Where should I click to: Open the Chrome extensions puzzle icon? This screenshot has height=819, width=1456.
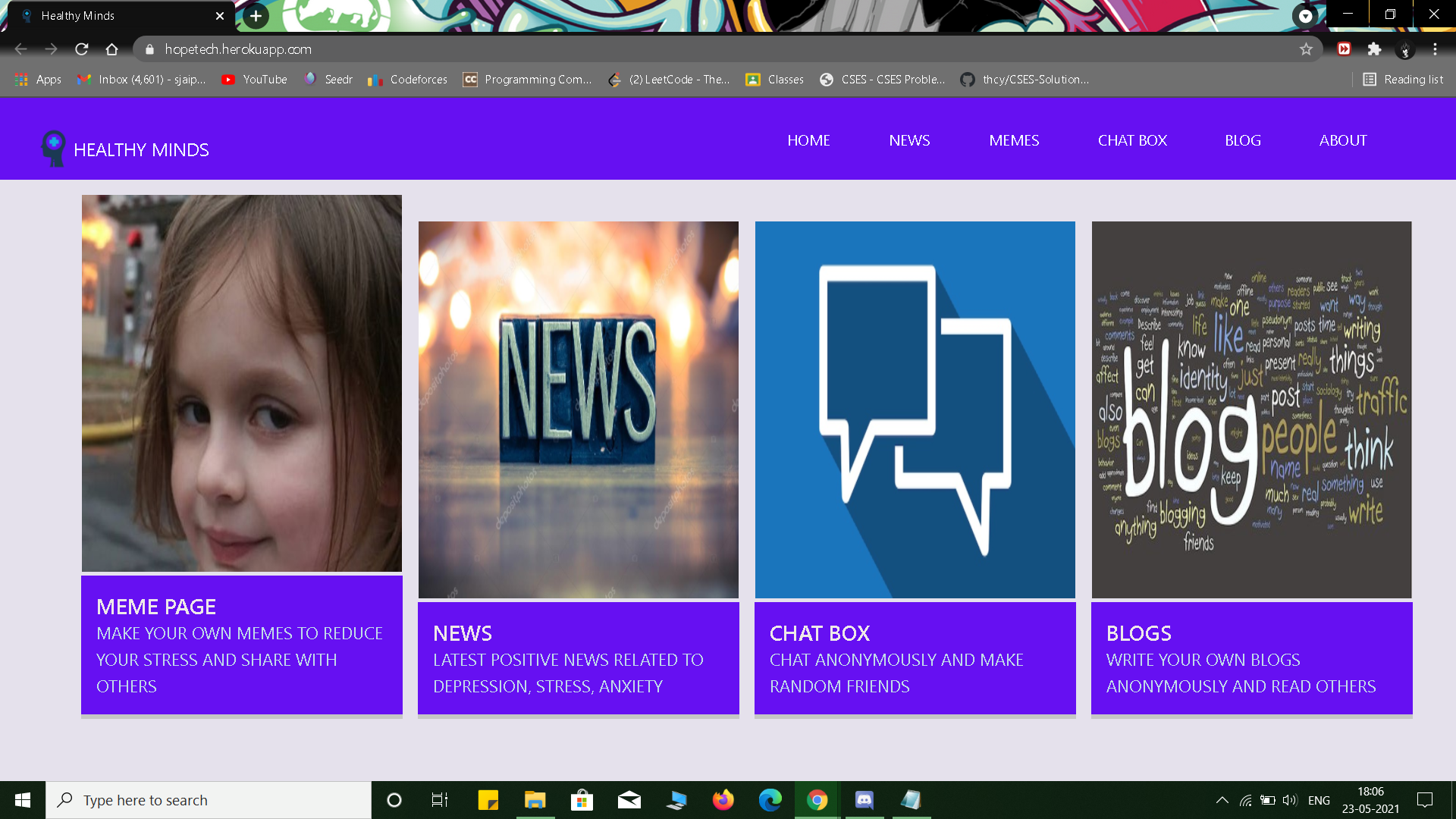click(x=1374, y=49)
